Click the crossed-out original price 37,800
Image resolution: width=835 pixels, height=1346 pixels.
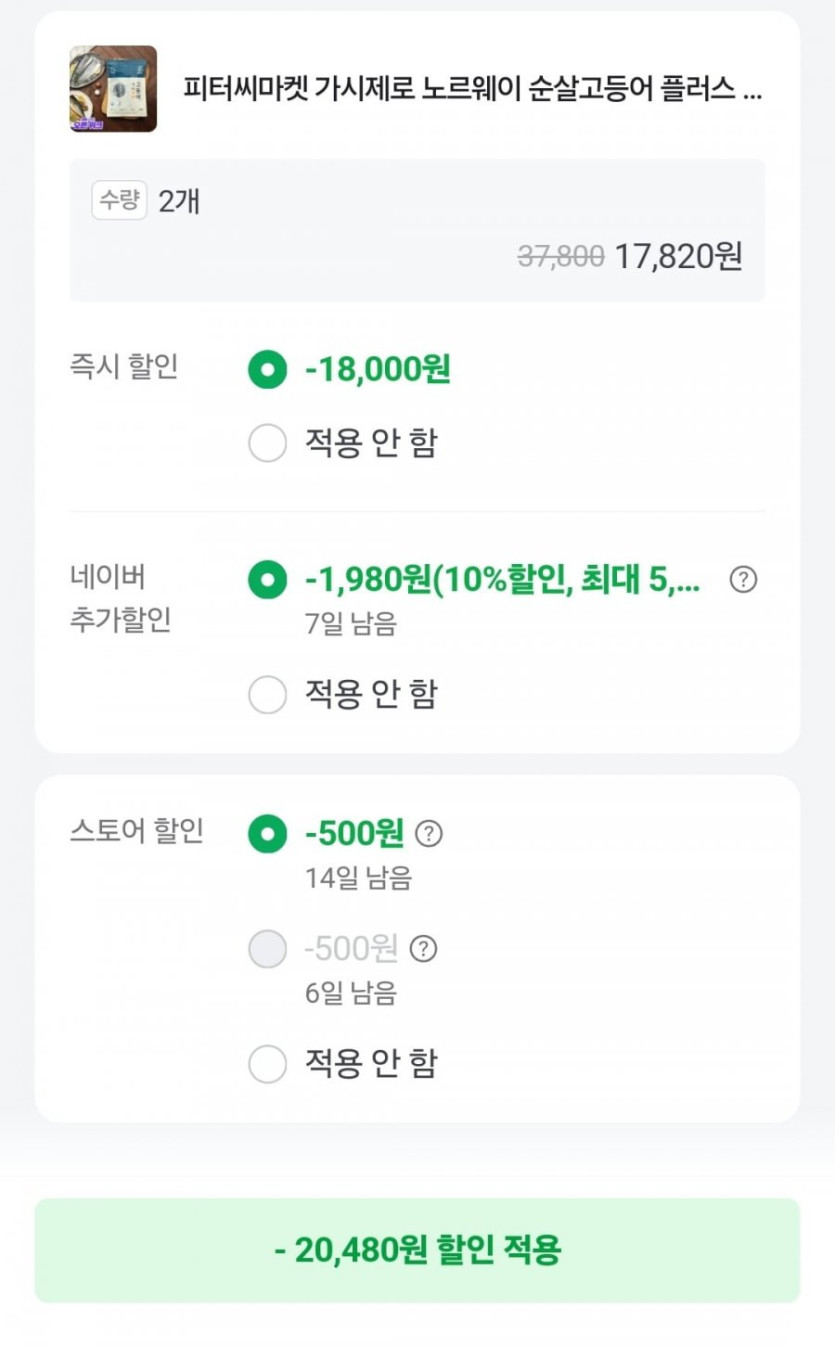(x=560, y=257)
